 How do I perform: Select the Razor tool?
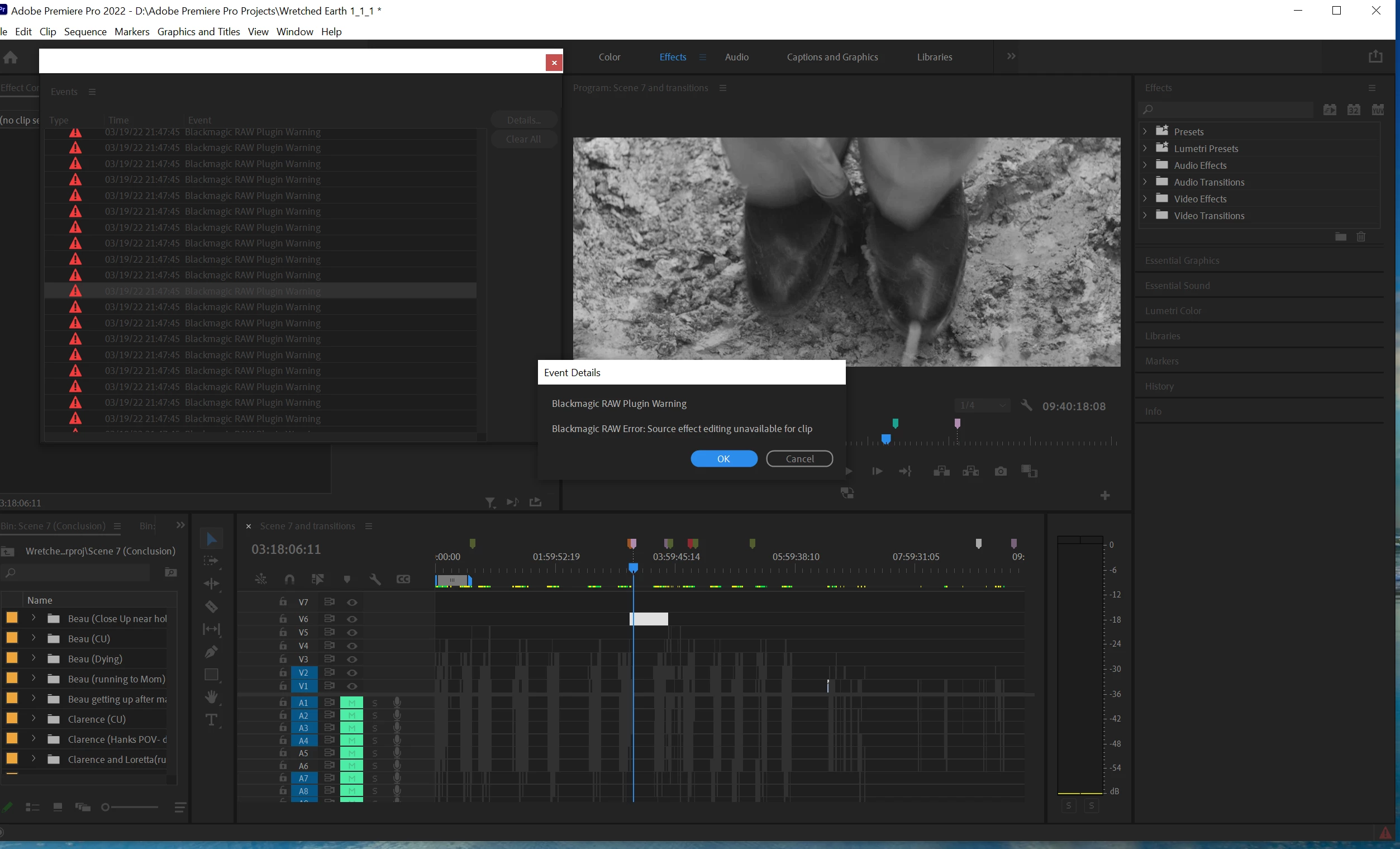coord(211,607)
